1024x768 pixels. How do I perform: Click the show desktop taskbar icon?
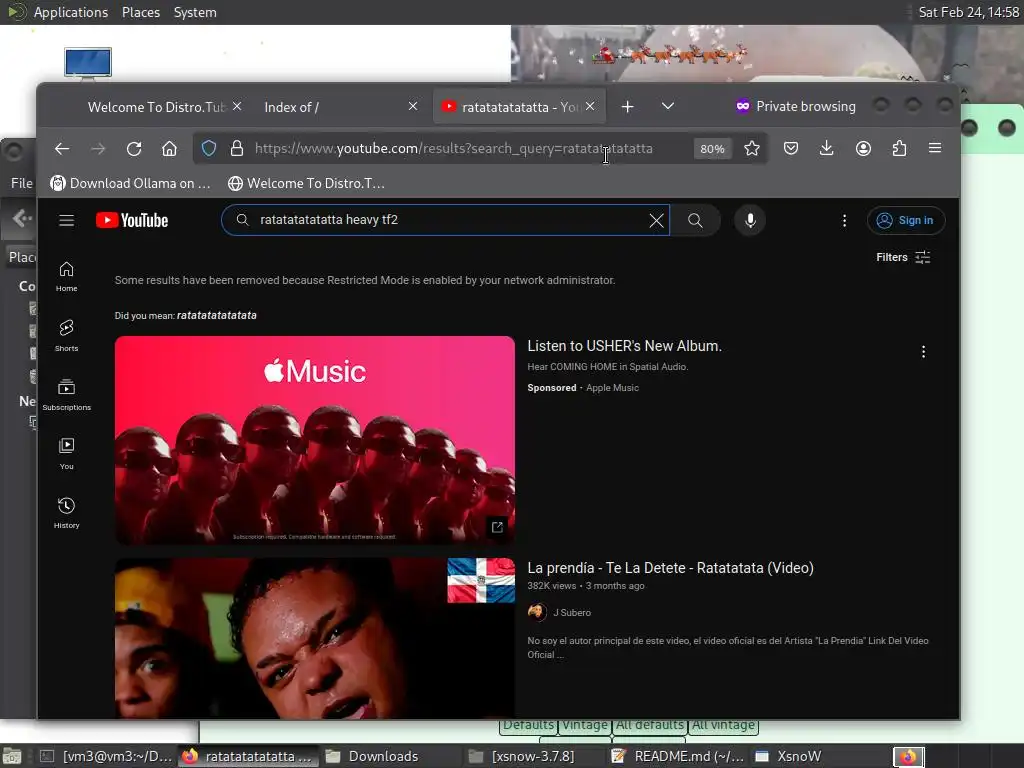click(12, 756)
